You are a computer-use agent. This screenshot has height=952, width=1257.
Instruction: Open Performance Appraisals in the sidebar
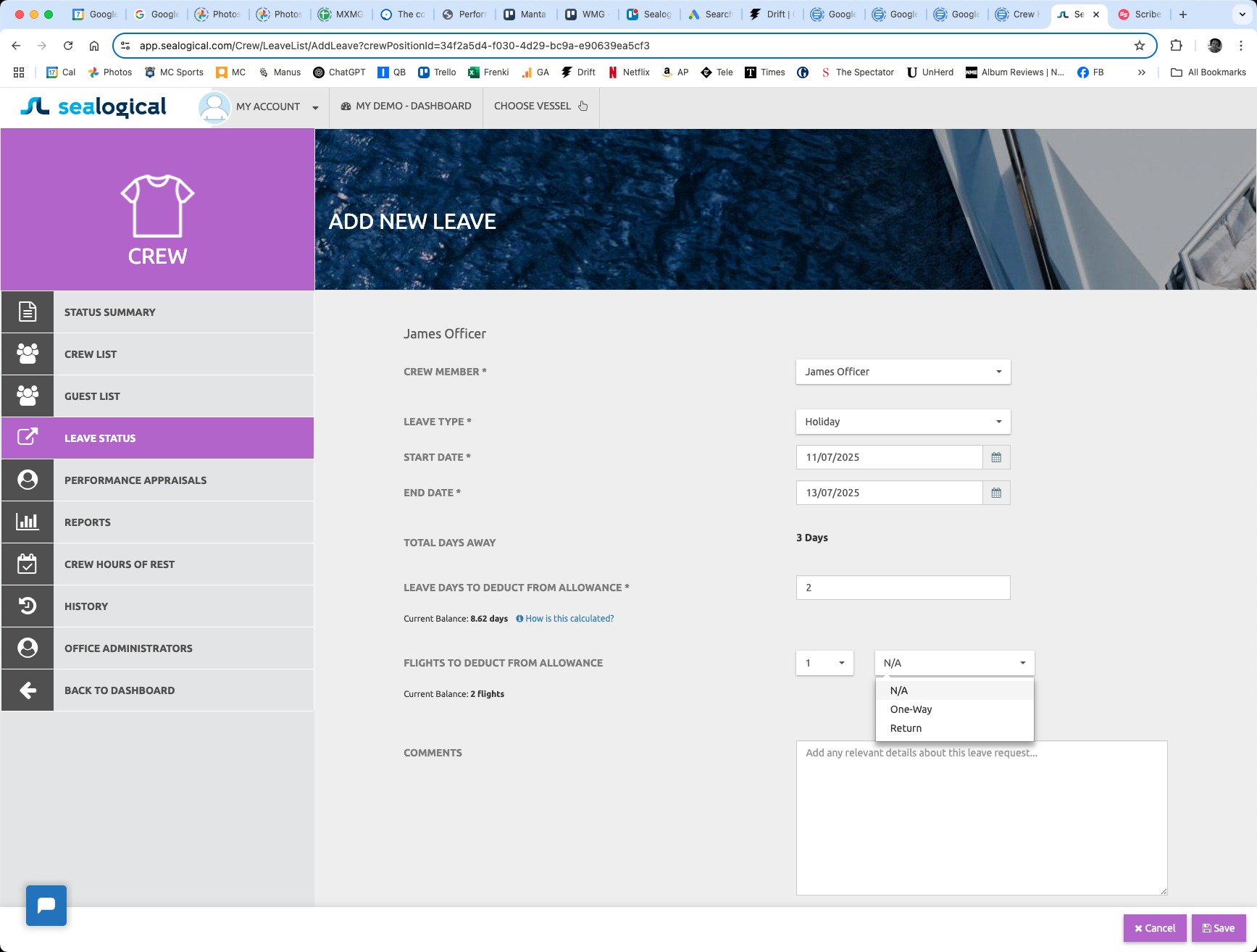click(x=157, y=480)
